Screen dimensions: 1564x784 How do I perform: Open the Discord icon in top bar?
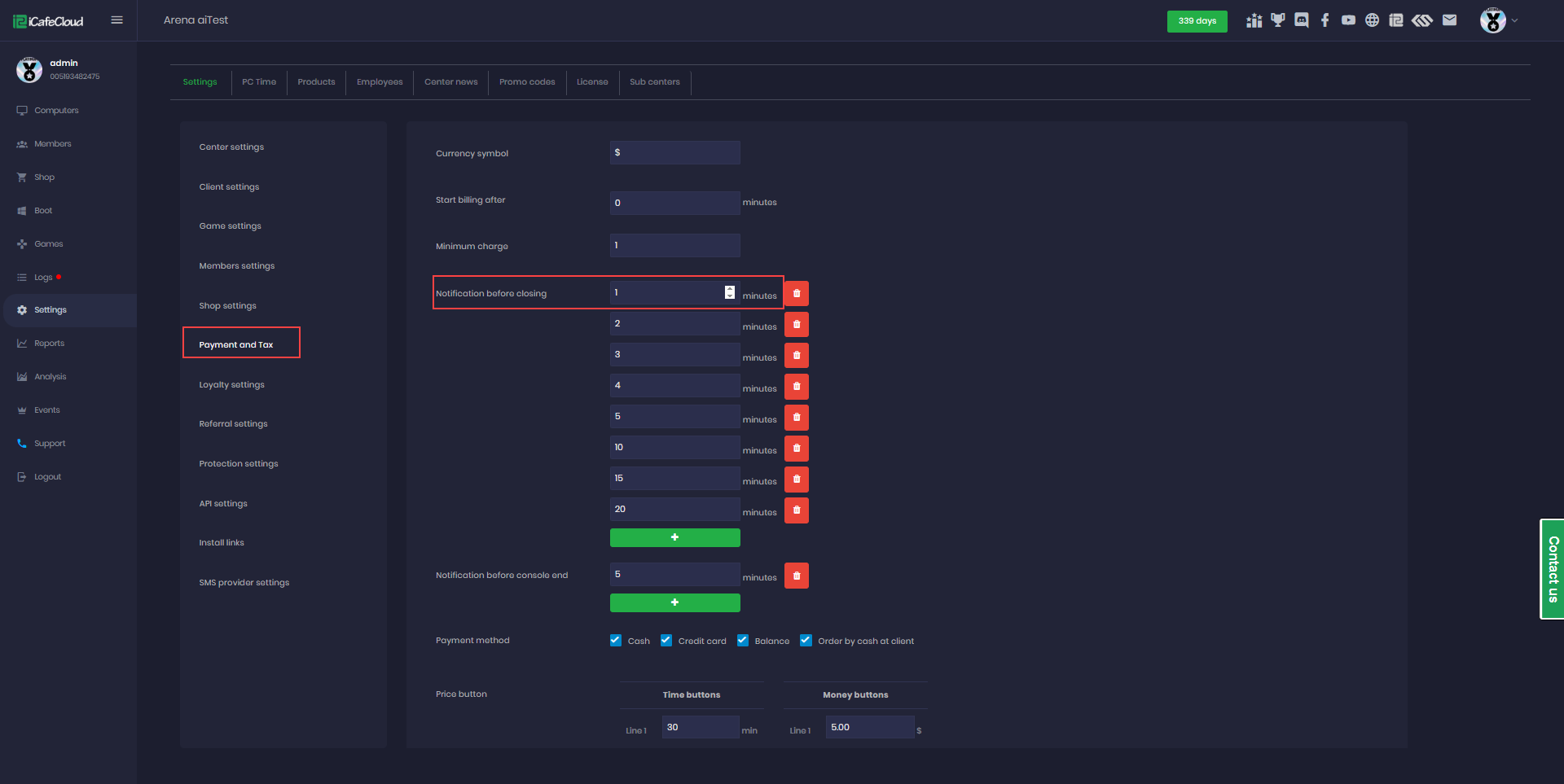1302,20
